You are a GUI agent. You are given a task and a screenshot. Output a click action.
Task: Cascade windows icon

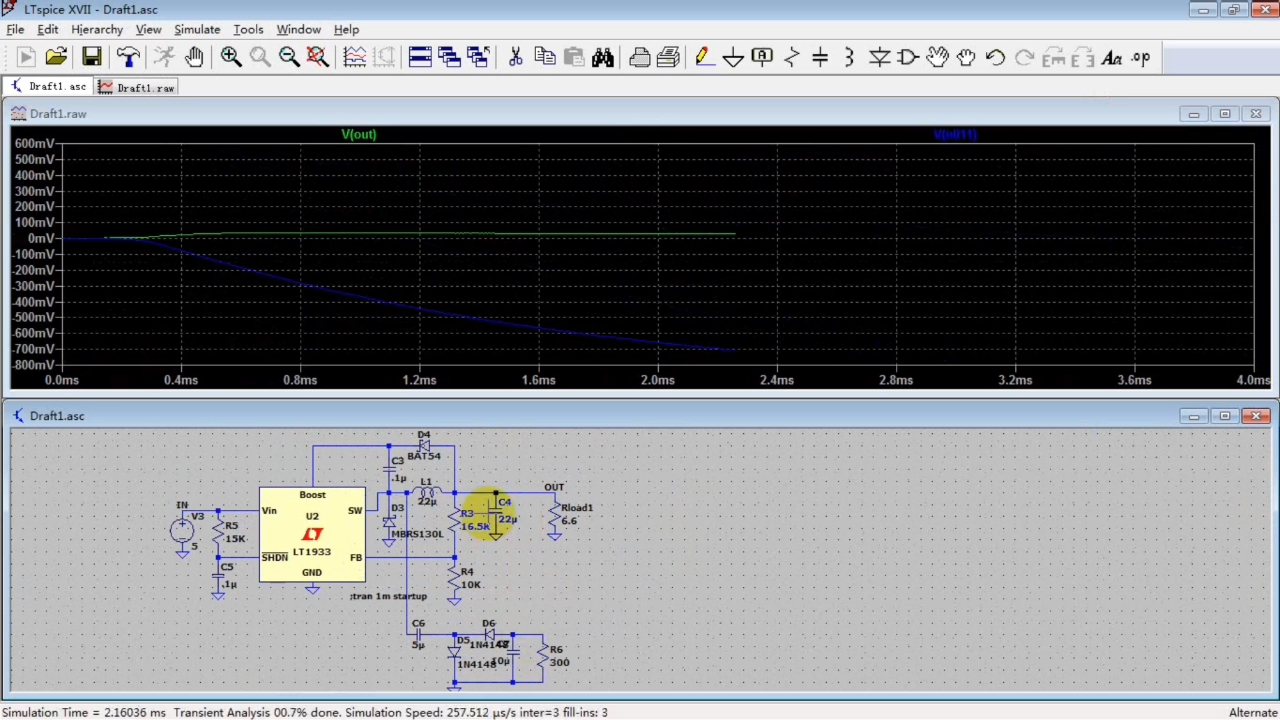coord(449,57)
